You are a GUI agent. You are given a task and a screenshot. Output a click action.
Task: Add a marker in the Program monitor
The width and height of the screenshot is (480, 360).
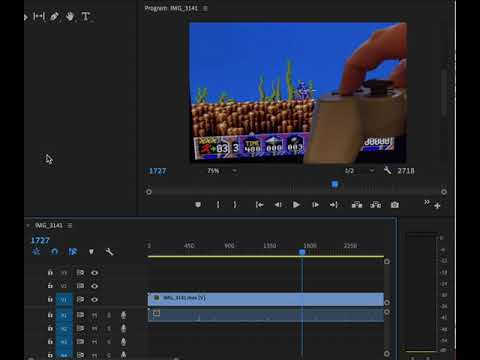point(198,205)
